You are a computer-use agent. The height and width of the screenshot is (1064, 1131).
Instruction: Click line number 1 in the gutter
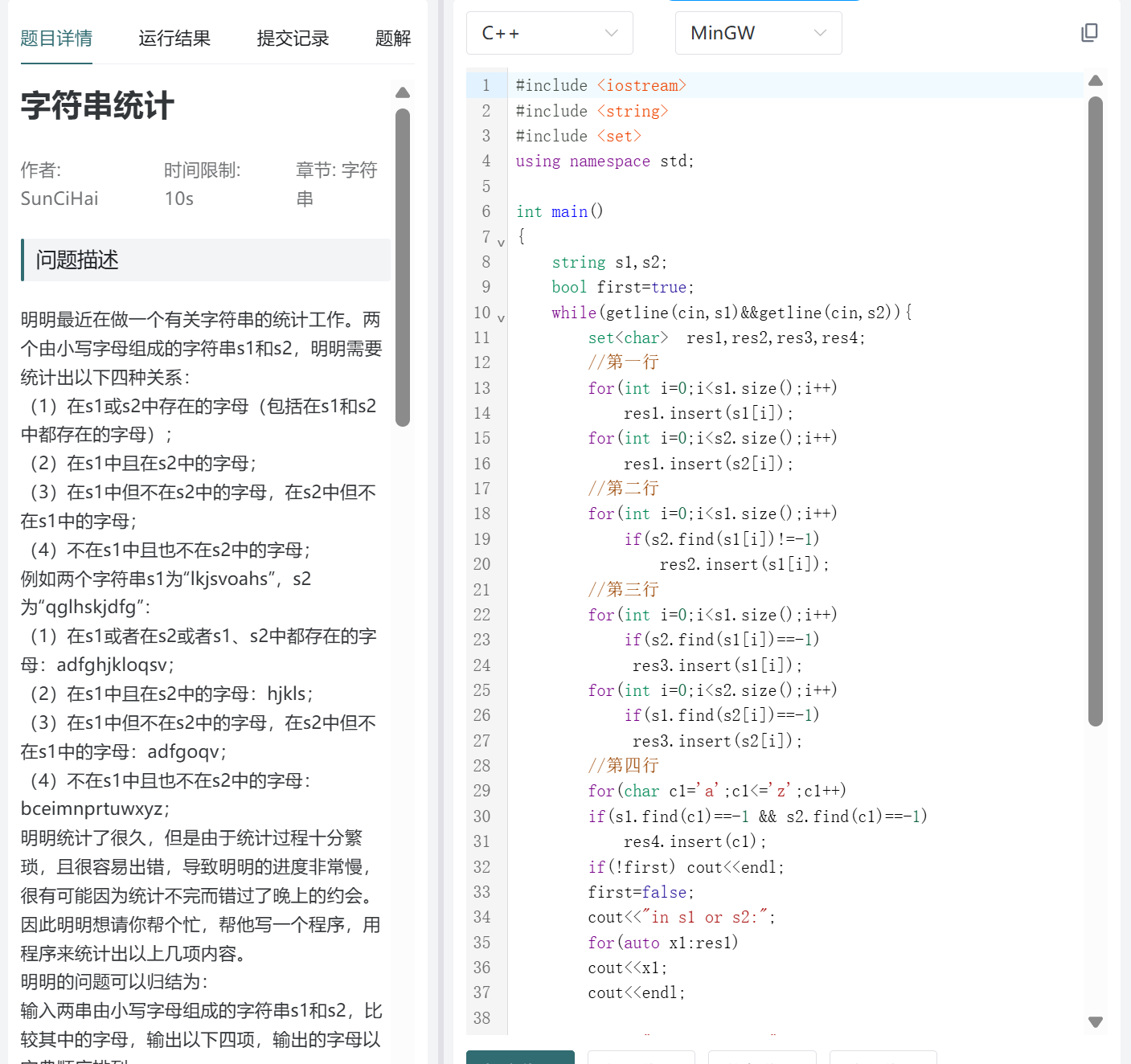pos(486,85)
